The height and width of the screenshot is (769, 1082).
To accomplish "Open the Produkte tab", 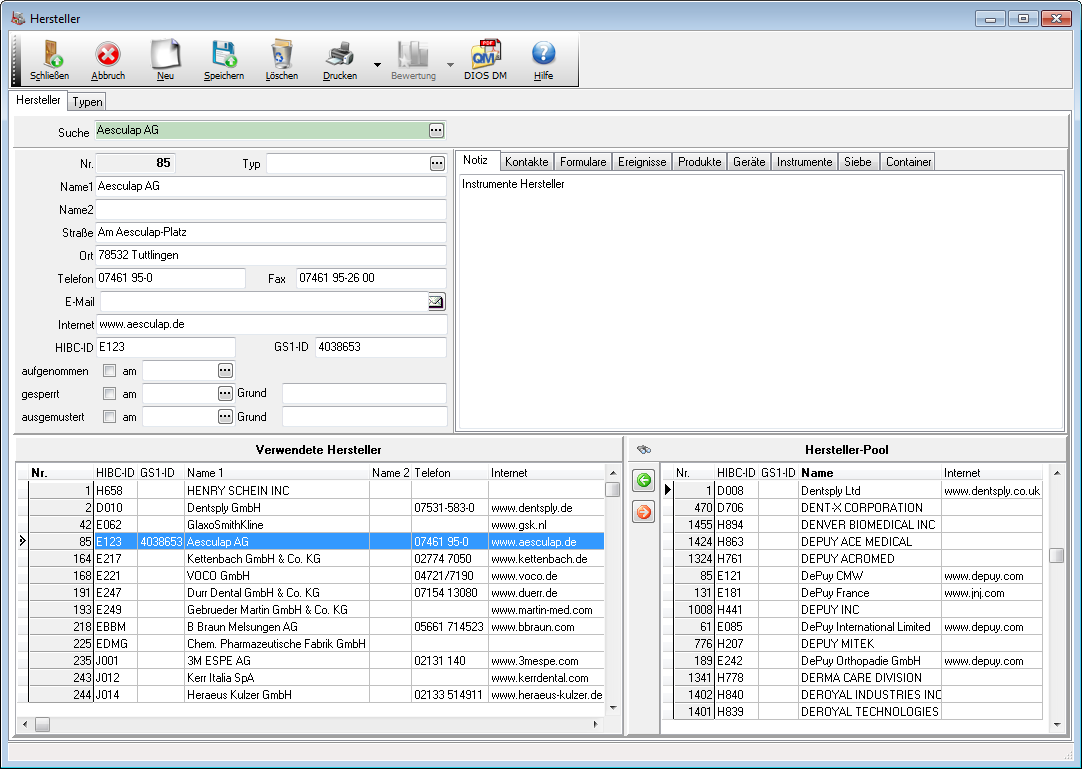I will 699,162.
